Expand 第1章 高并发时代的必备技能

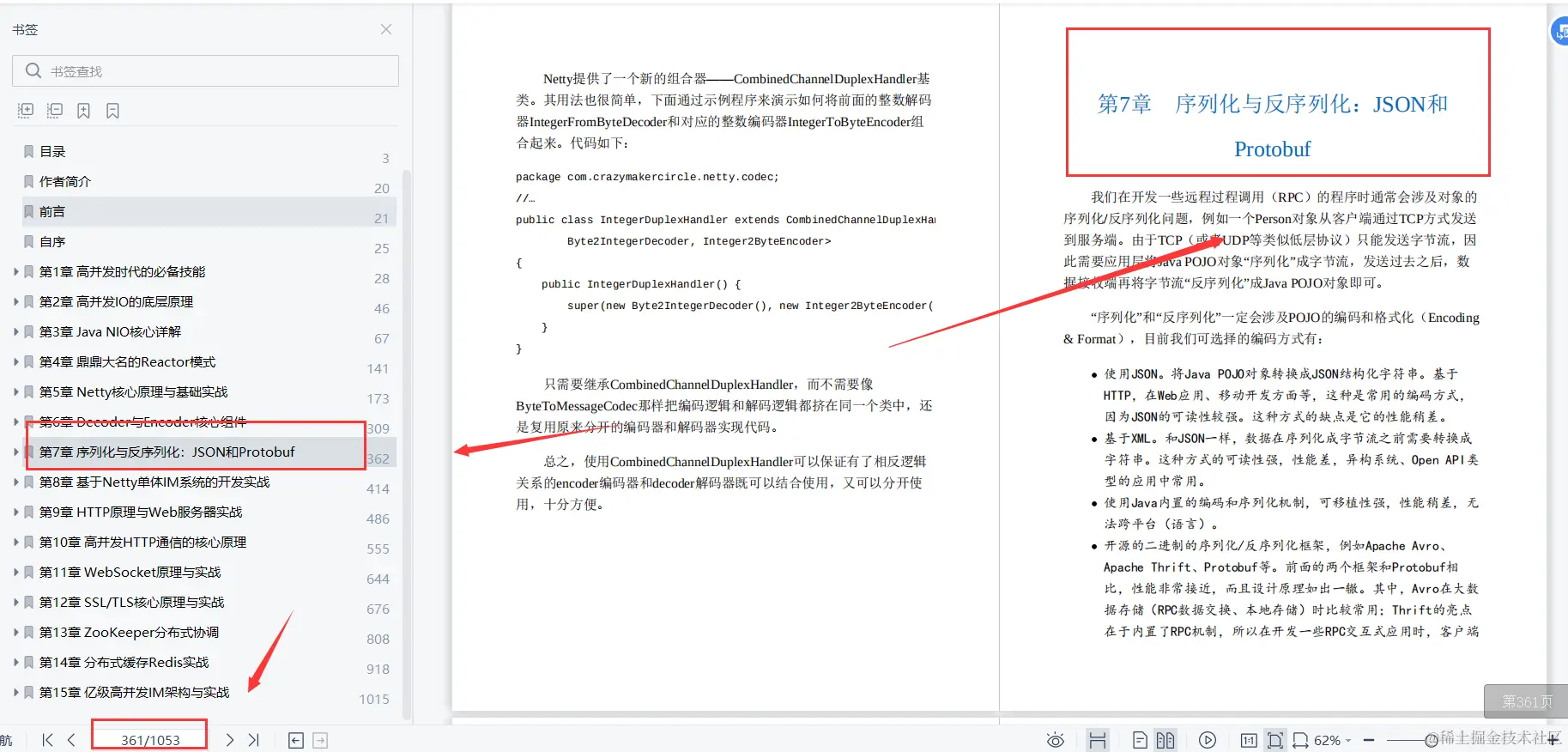15,271
